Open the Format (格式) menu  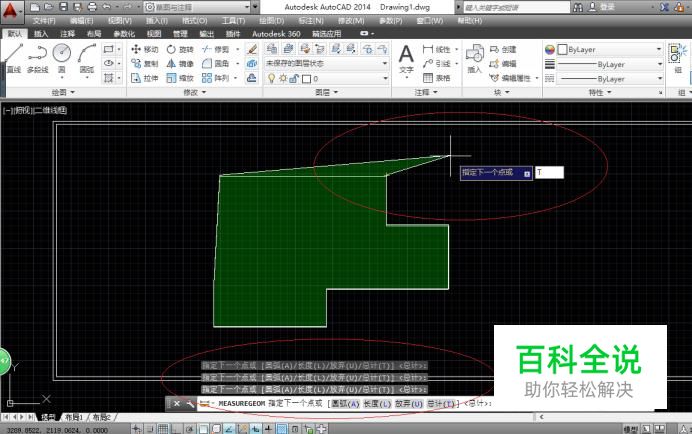[x=195, y=21]
